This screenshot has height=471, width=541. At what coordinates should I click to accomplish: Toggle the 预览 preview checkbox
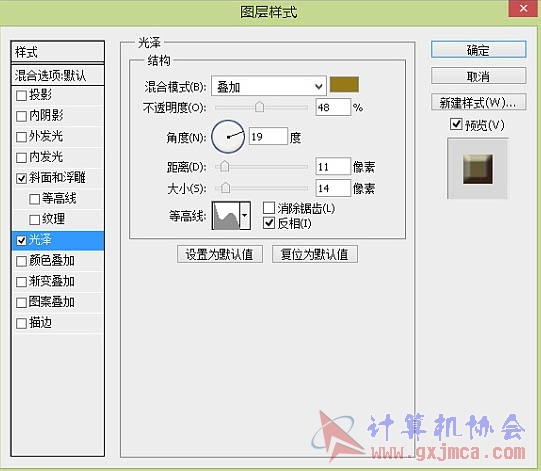click(x=456, y=124)
